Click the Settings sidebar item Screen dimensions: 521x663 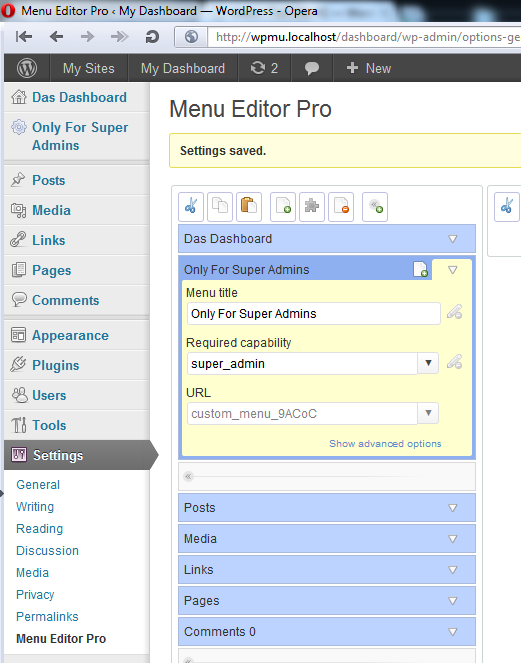tap(77, 455)
